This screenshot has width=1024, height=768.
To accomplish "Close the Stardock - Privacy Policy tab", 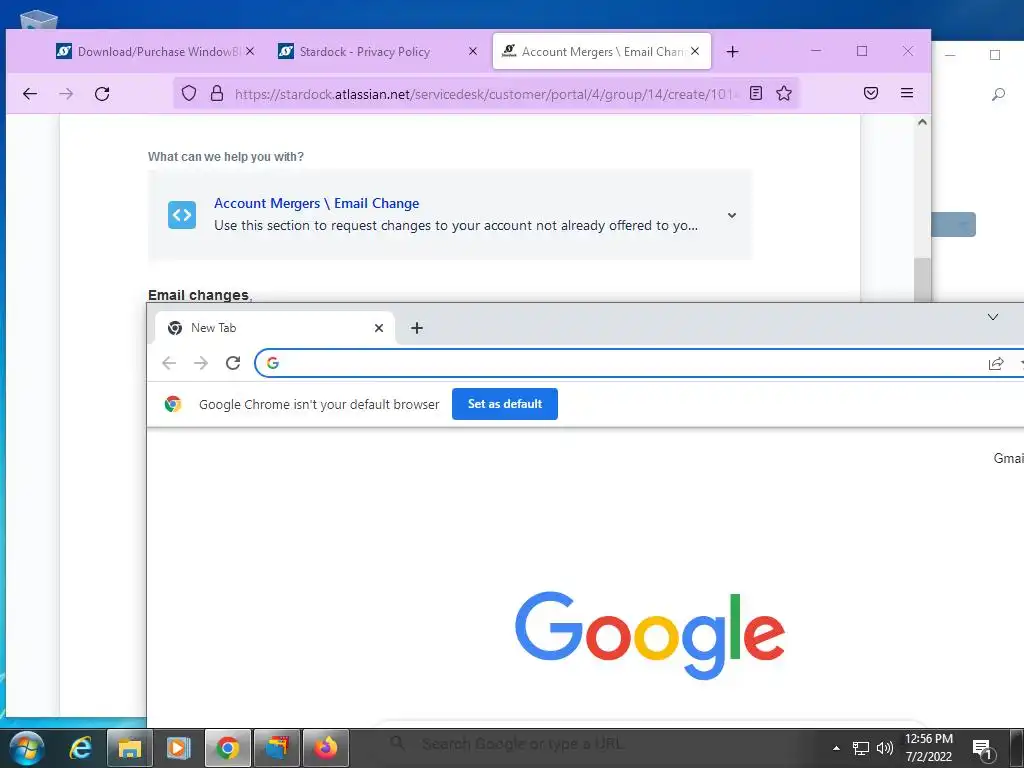I will tap(473, 51).
